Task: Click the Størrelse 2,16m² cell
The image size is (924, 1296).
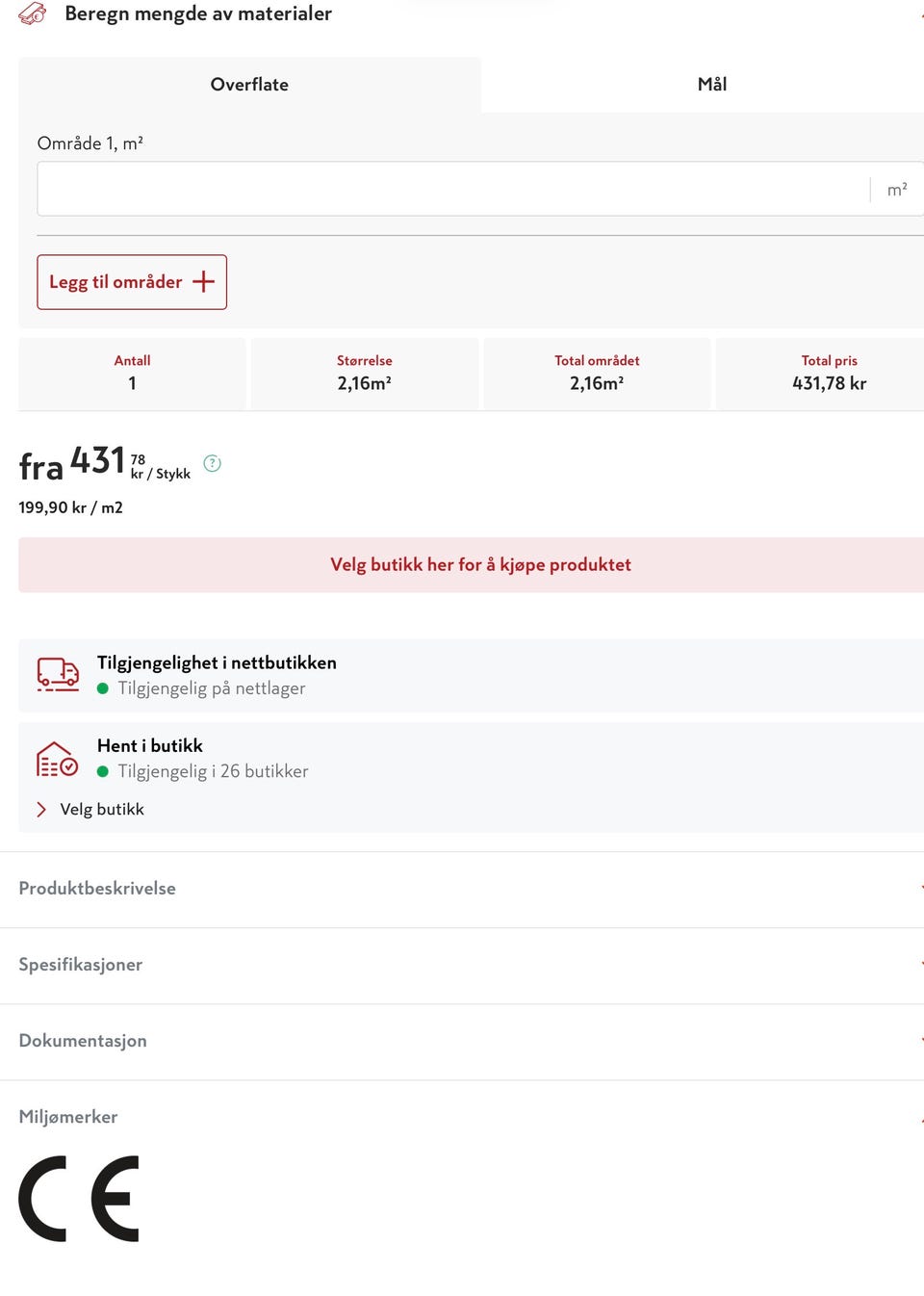Action: [x=364, y=374]
